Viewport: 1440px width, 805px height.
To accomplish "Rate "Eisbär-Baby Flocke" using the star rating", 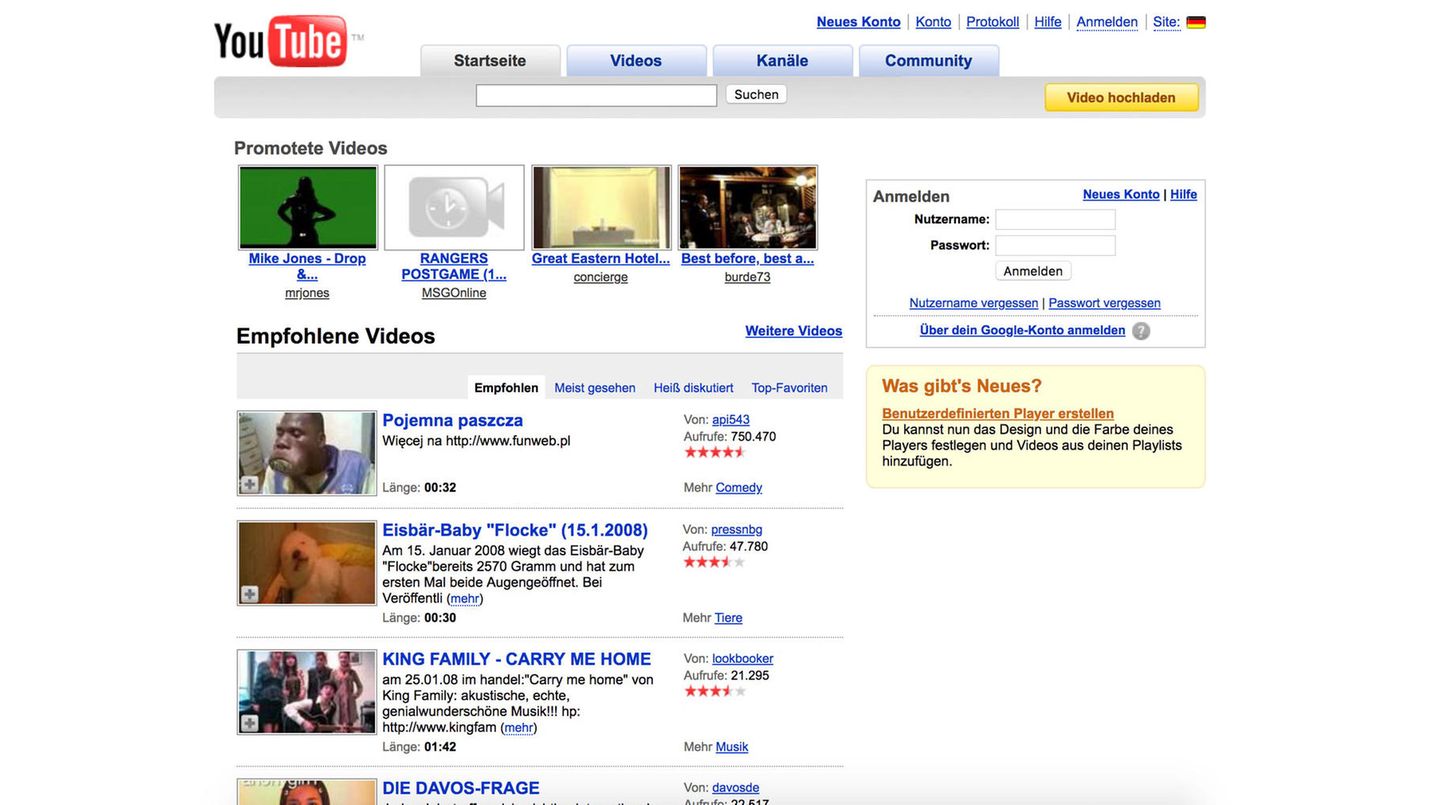I will tap(712, 560).
